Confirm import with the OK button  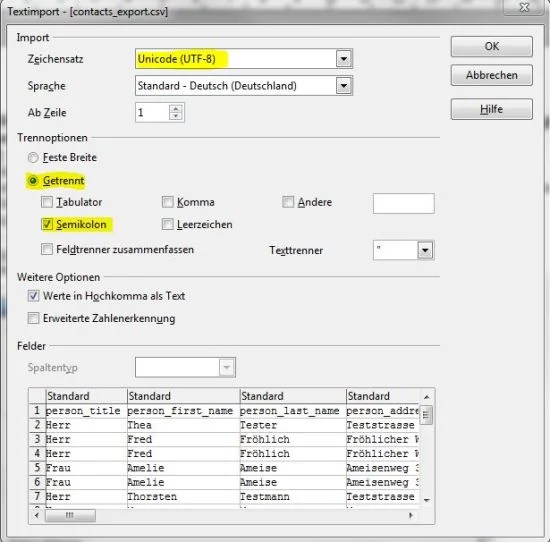[x=491, y=46]
